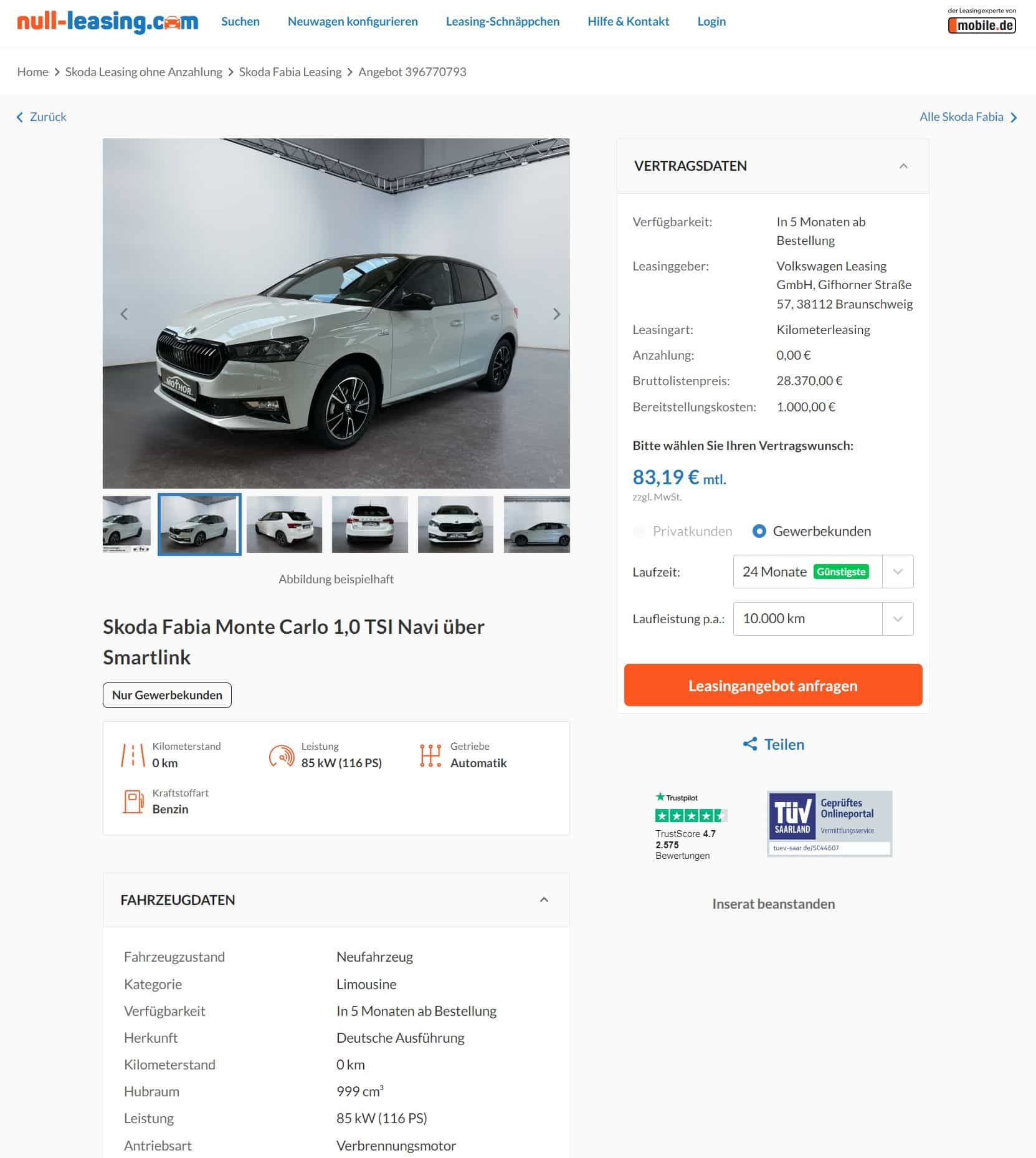Collapse the Vertragsdaten section

coord(903,166)
